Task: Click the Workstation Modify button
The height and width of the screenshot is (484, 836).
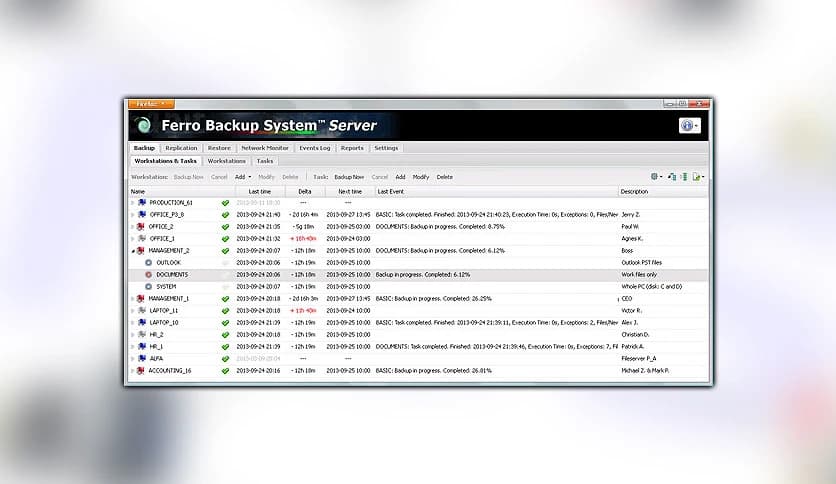Action: pyautogui.click(x=266, y=177)
